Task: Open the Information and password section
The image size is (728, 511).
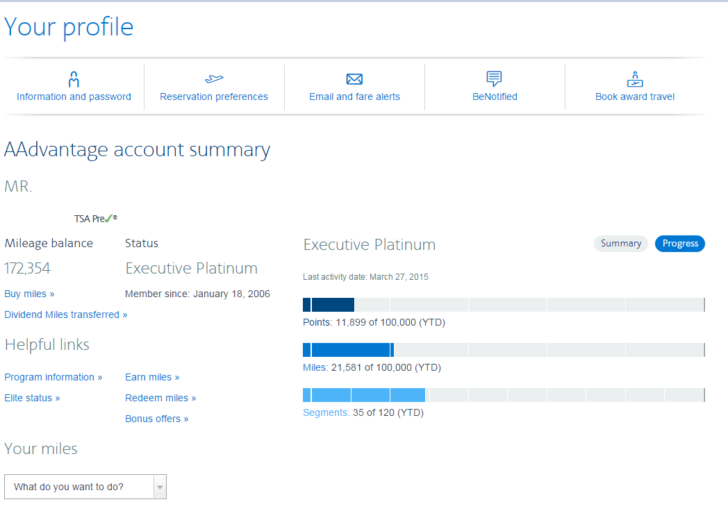Action: [x=74, y=97]
